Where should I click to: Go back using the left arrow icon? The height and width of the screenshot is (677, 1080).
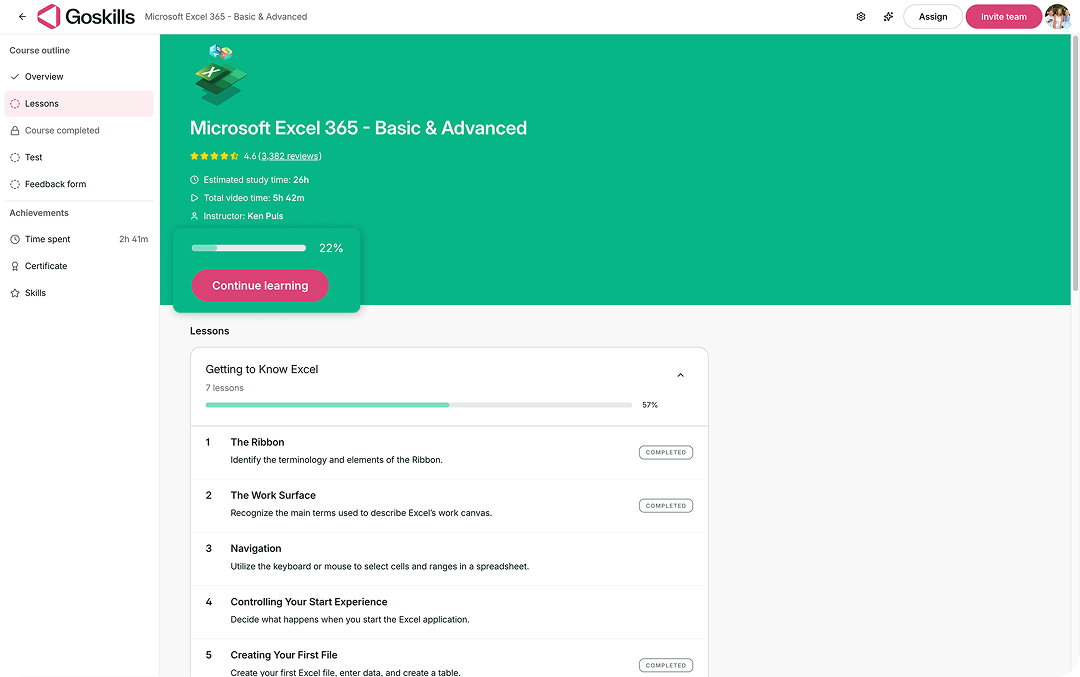(22, 17)
